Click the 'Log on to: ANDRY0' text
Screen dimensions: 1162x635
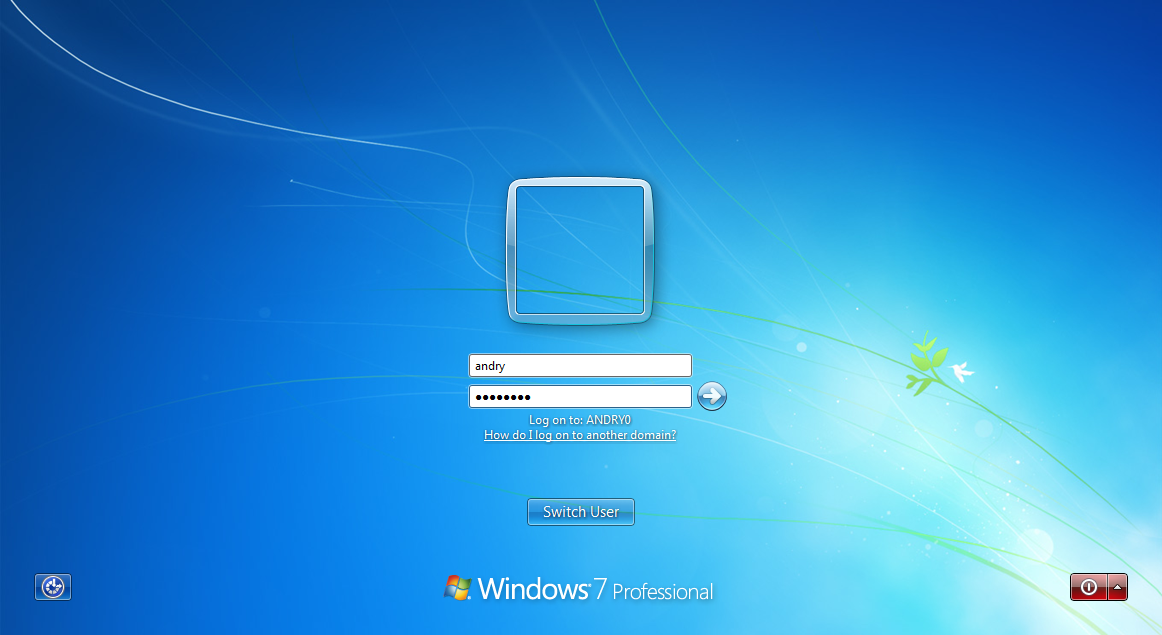[580, 419]
